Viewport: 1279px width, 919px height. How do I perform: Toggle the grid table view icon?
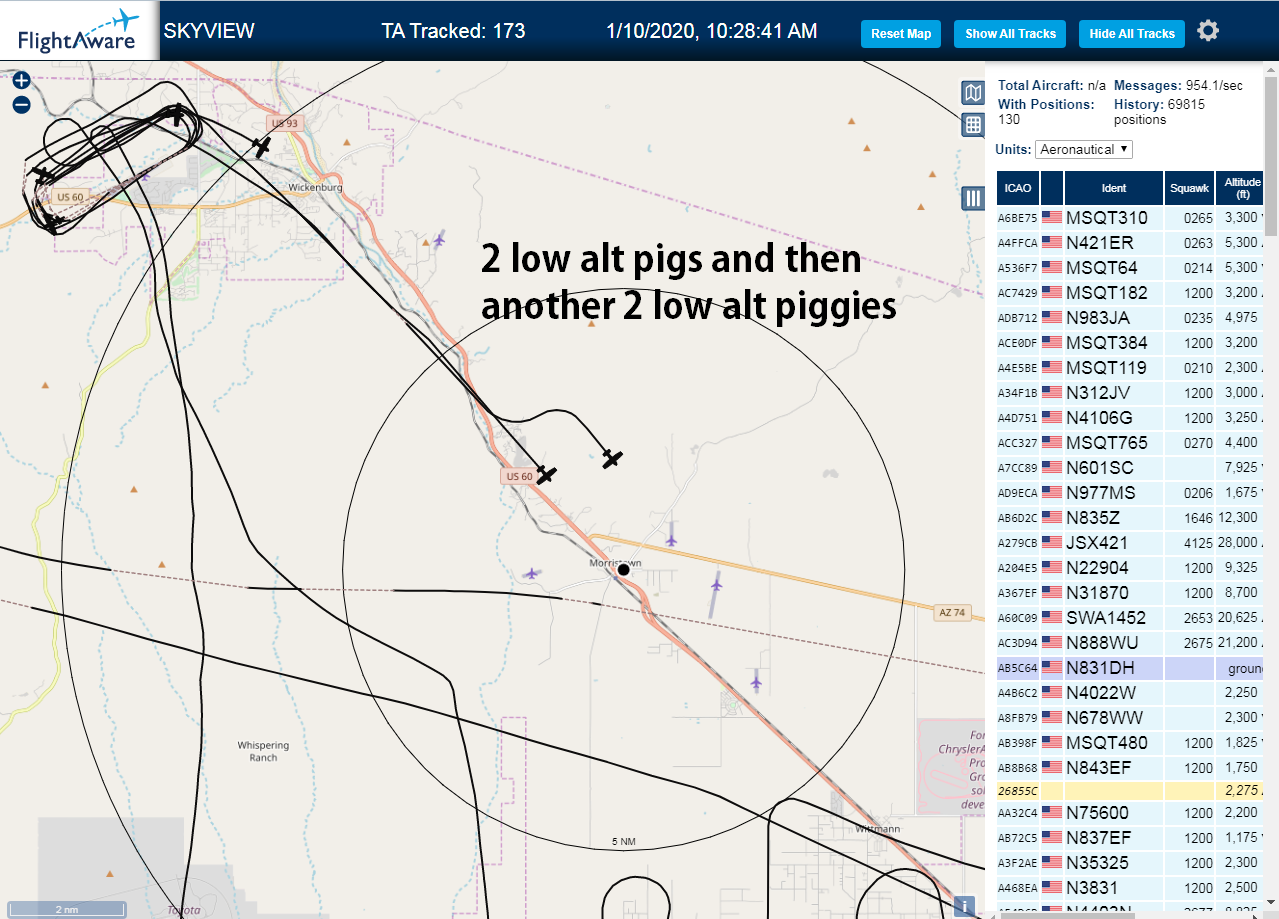(973, 125)
